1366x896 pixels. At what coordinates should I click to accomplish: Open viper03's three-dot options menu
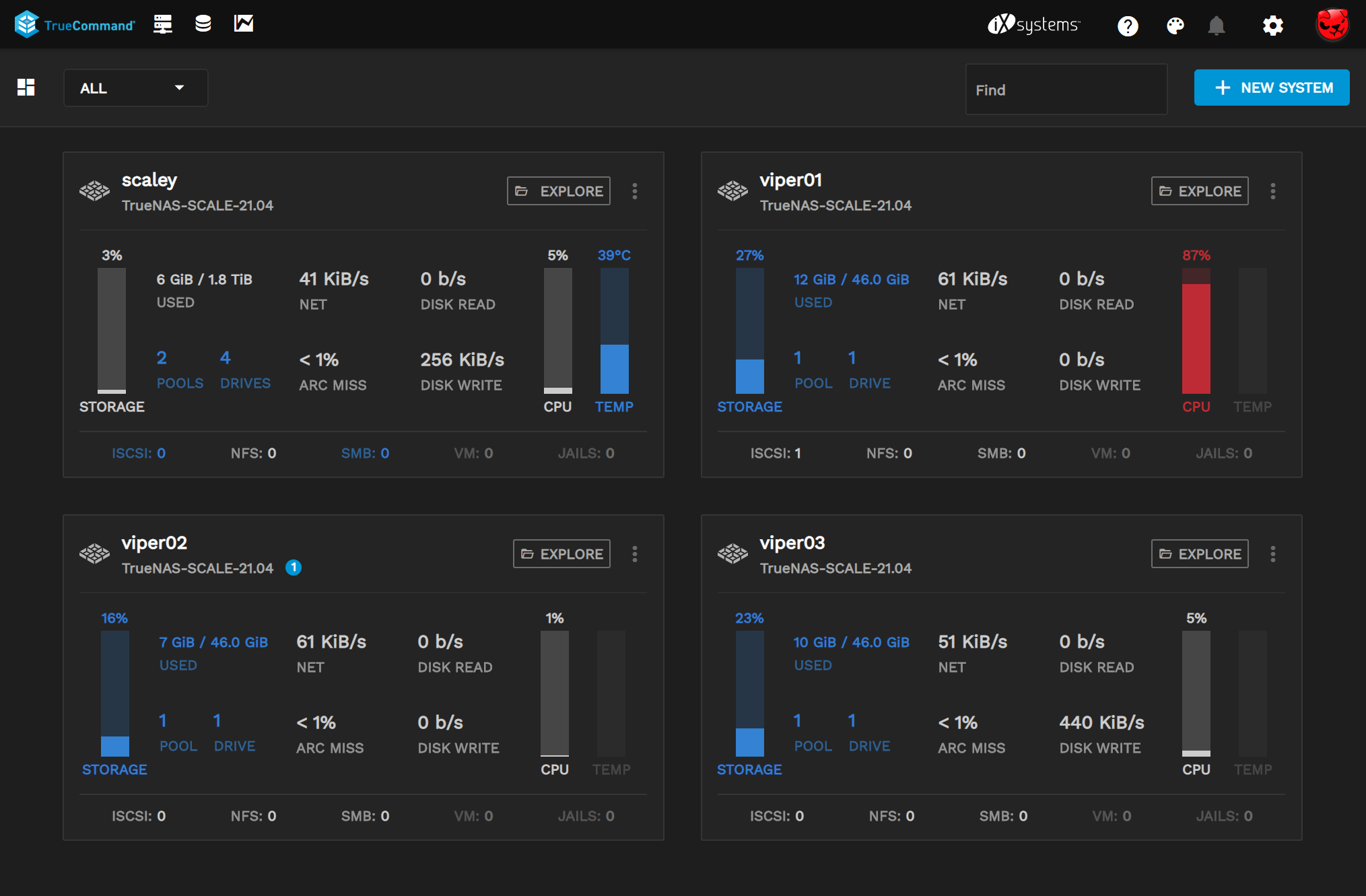[x=1272, y=554]
